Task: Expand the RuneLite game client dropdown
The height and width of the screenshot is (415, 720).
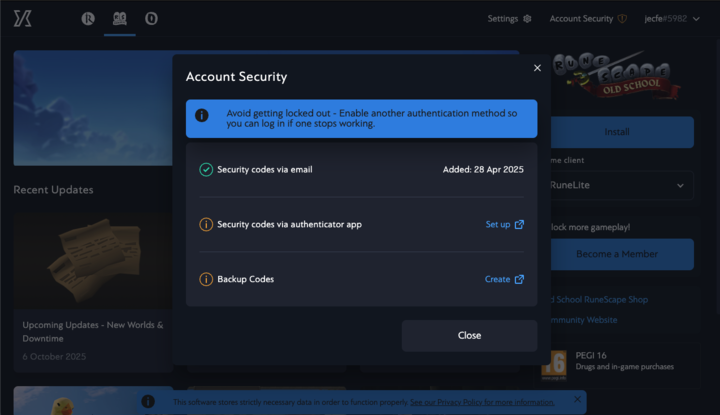Action: [x=617, y=185]
